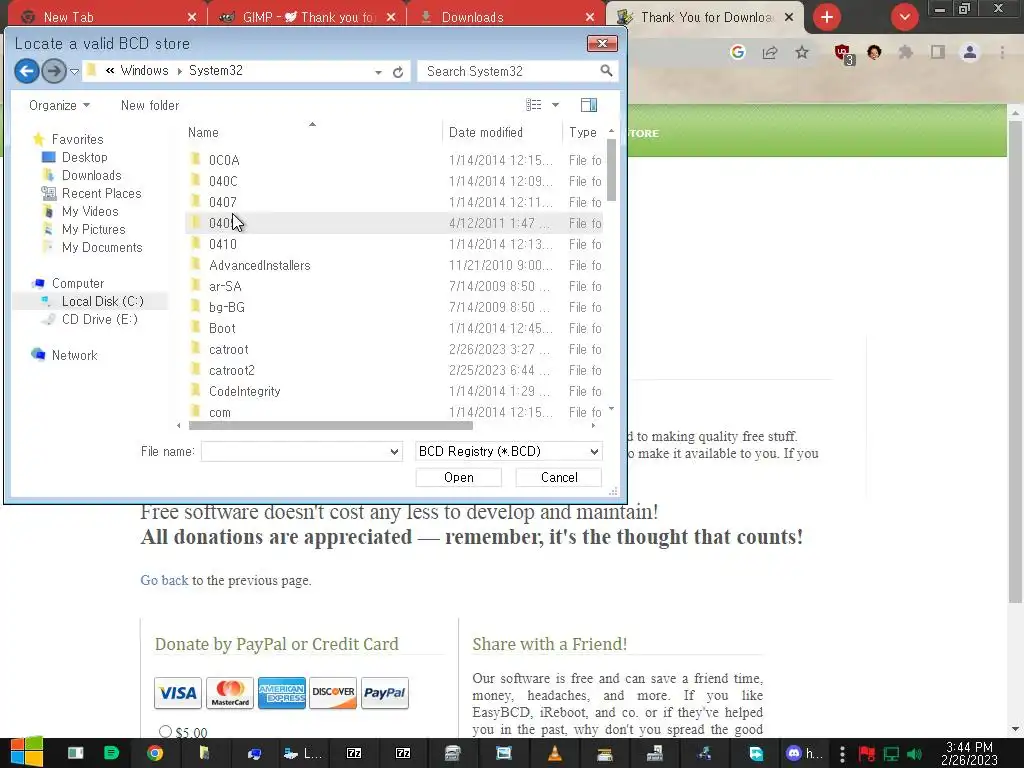Open the uBlock Origin extension icon

coord(843,53)
